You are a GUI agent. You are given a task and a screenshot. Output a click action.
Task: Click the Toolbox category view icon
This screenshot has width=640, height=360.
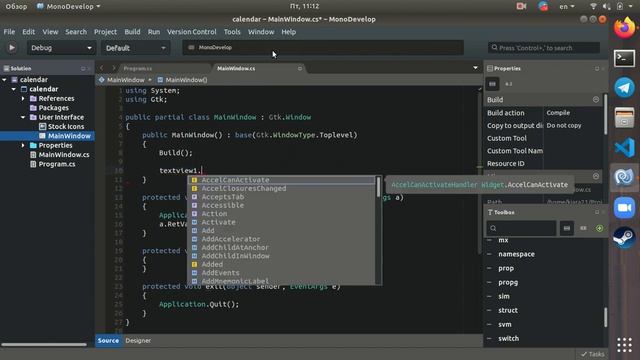click(x=567, y=228)
